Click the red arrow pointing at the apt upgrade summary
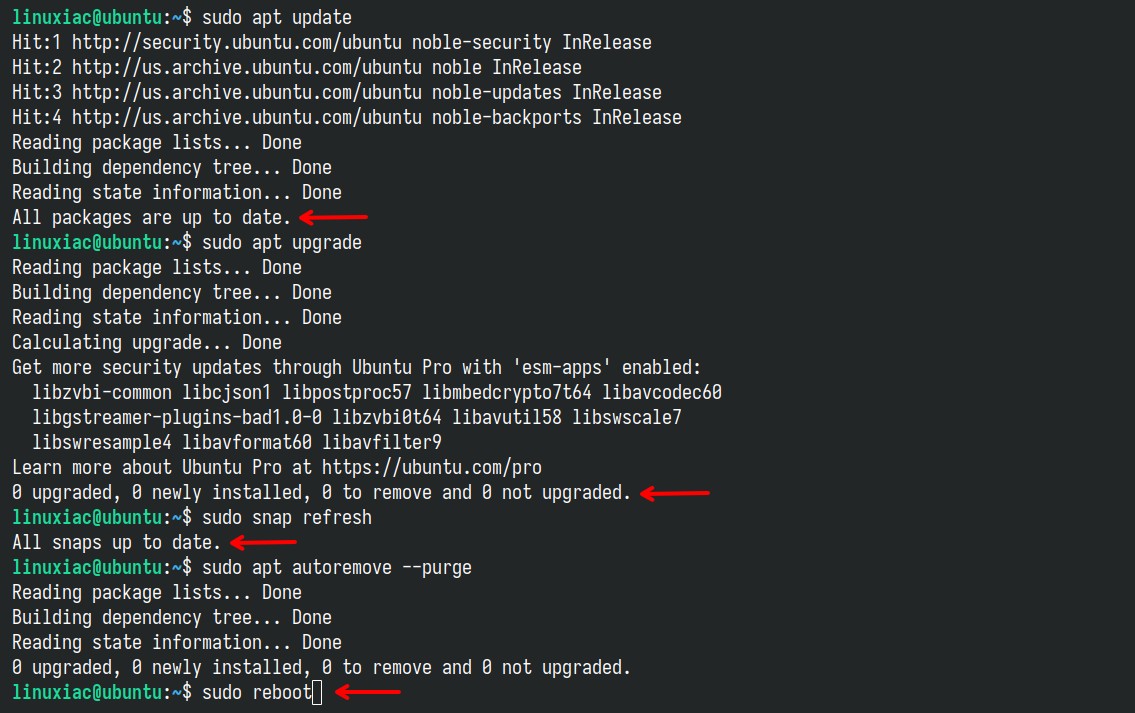Screen dimensions: 1135x713 675,492
